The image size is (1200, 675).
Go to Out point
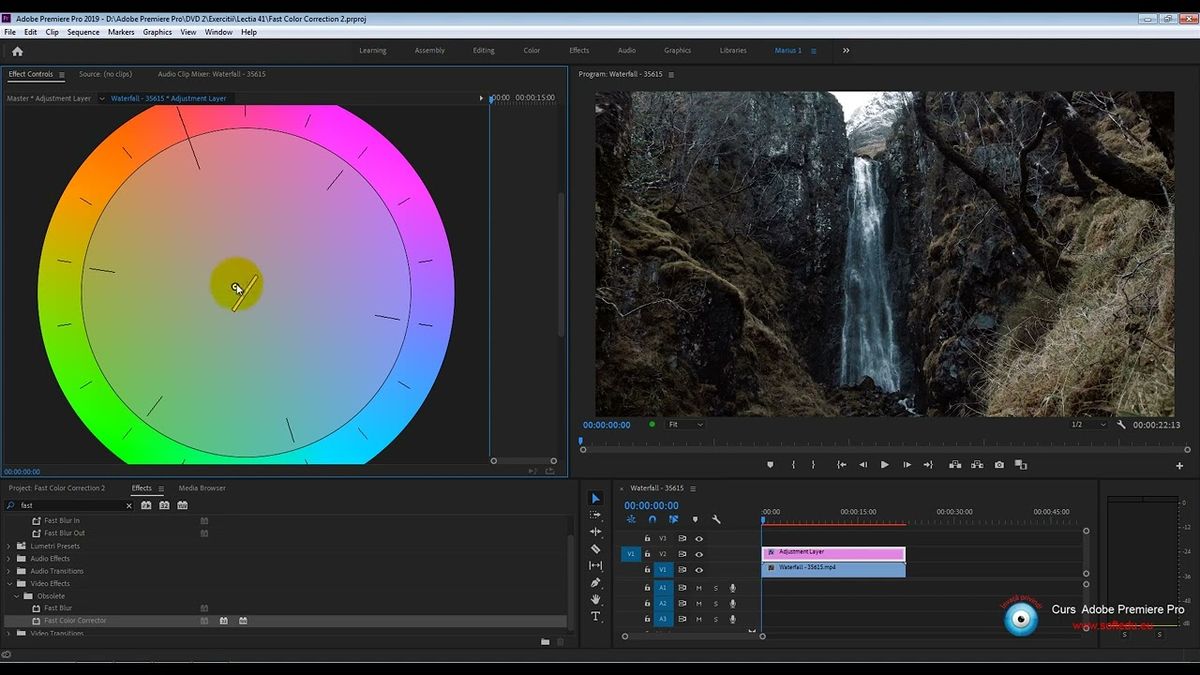point(928,465)
